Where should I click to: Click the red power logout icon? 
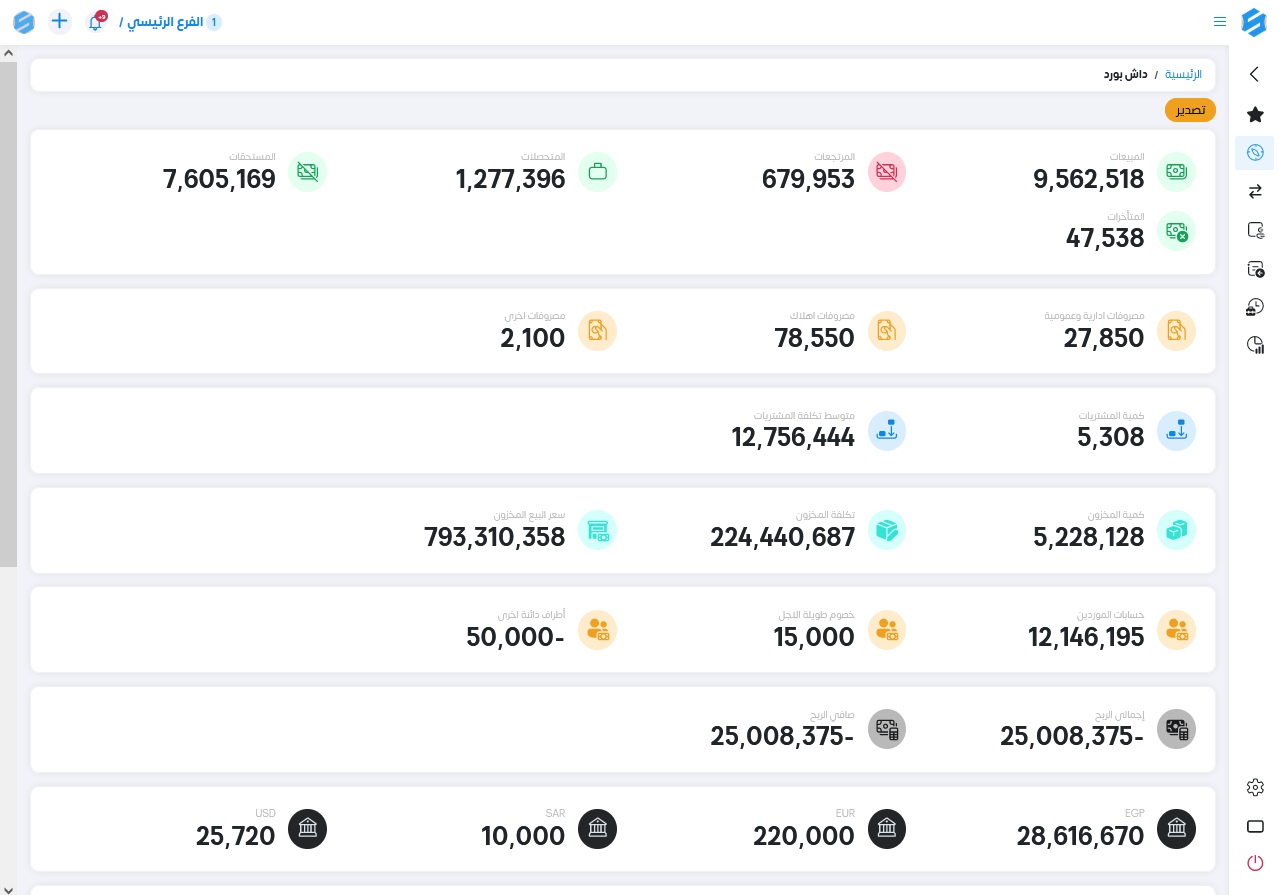click(x=1255, y=863)
